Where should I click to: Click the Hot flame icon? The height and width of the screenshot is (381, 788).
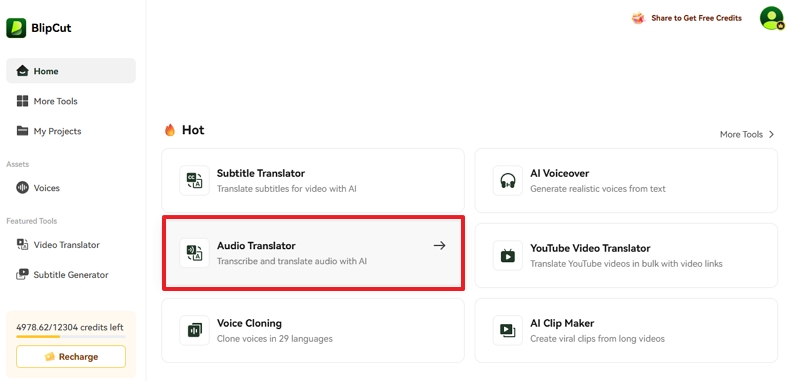click(x=170, y=130)
